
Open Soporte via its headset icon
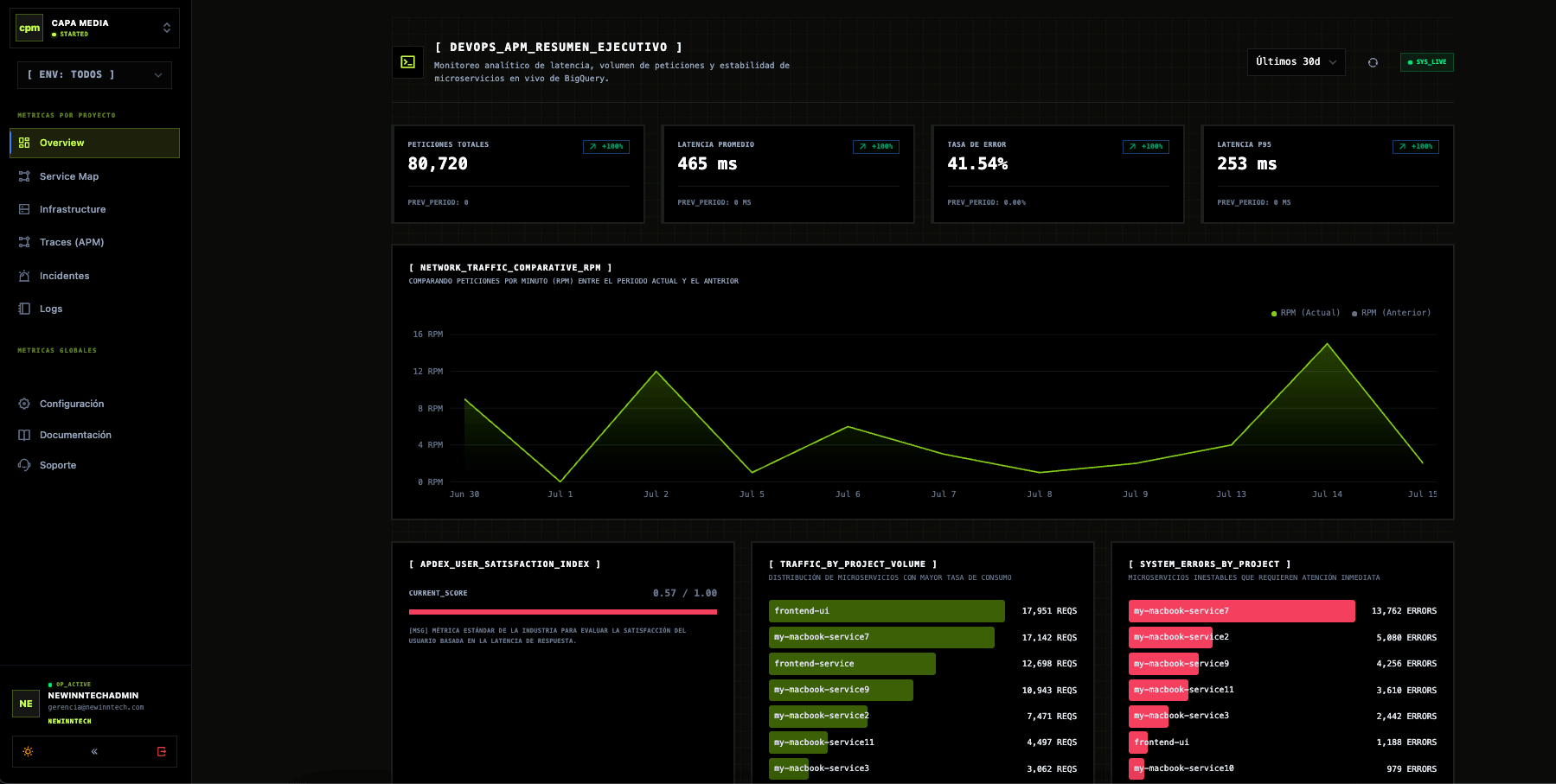click(x=24, y=465)
